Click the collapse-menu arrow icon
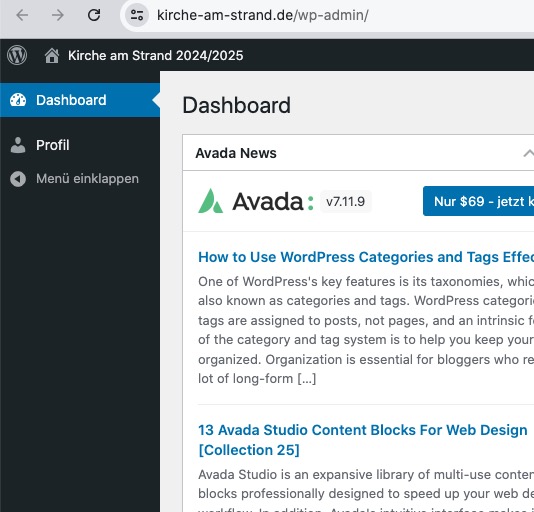 pyautogui.click(x=18, y=179)
